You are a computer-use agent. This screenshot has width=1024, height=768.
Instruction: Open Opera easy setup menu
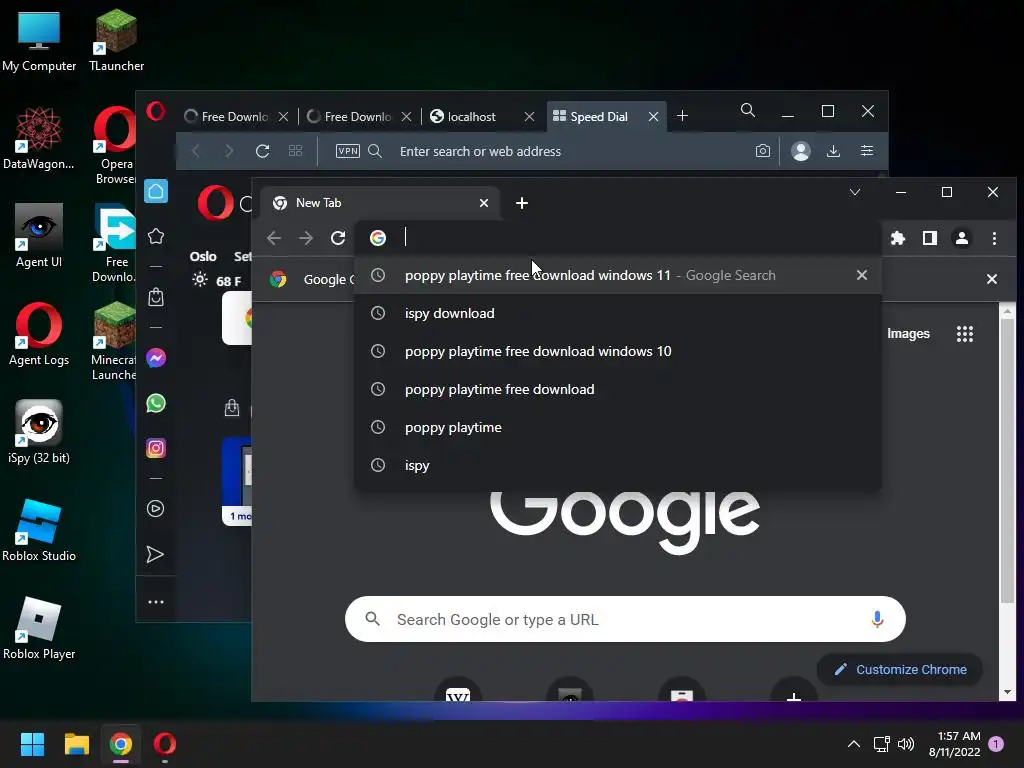pos(867,151)
